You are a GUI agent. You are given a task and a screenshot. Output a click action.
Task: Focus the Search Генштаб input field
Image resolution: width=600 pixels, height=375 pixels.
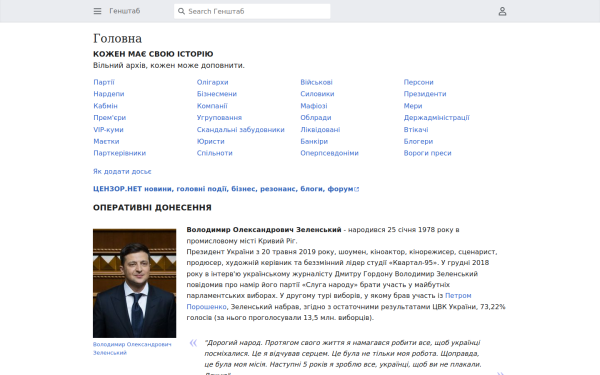click(x=252, y=11)
